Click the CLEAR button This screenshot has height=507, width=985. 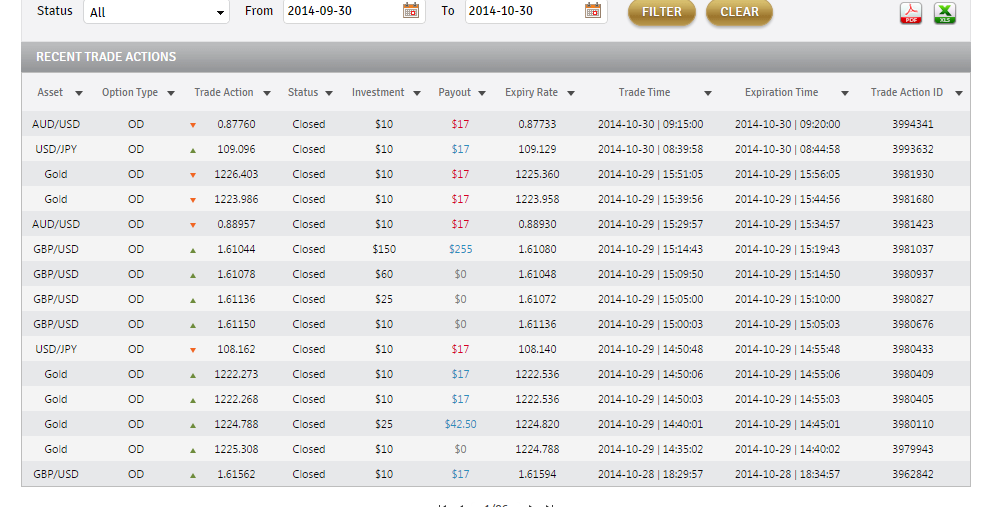[x=739, y=12]
